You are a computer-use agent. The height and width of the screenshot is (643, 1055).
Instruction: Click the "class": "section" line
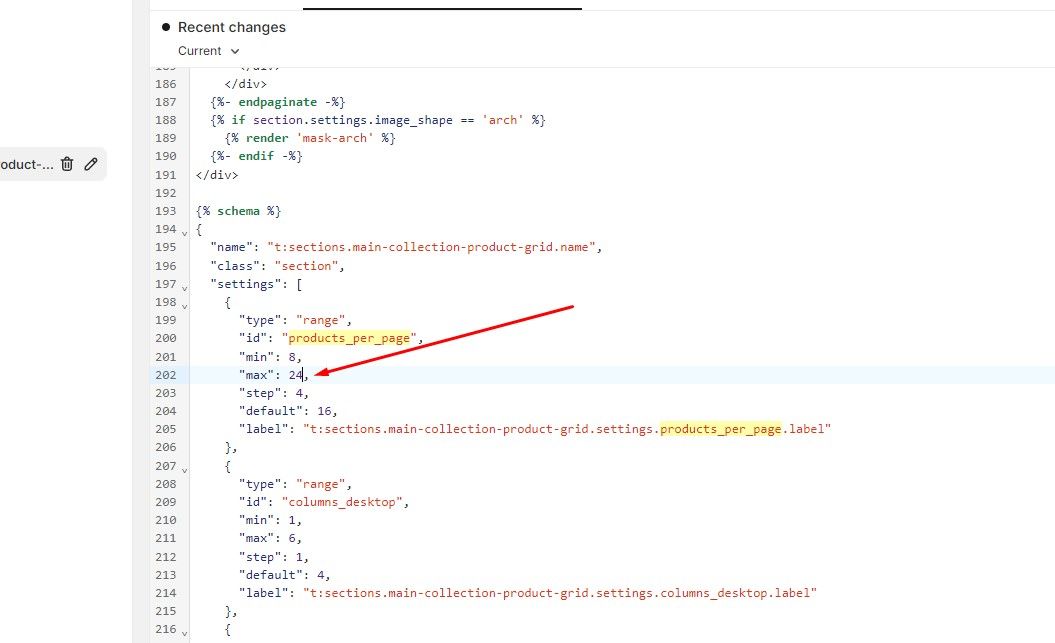pyautogui.click(x=277, y=266)
